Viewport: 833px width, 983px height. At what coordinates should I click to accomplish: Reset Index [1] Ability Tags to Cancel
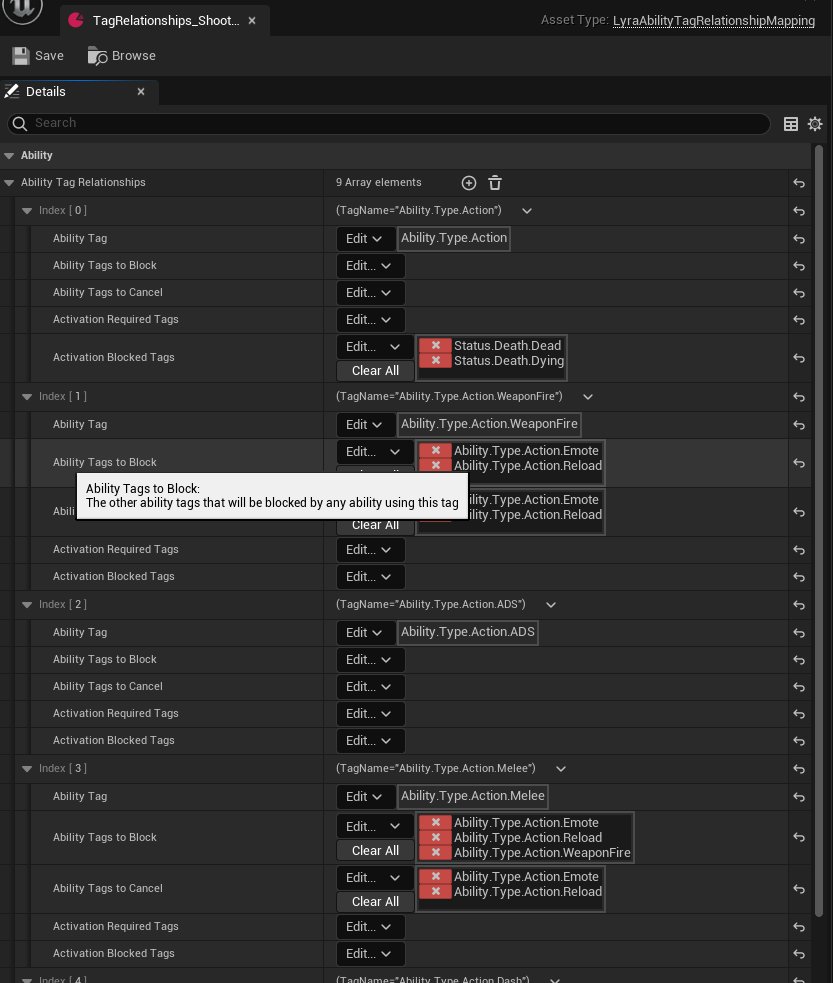point(799,512)
